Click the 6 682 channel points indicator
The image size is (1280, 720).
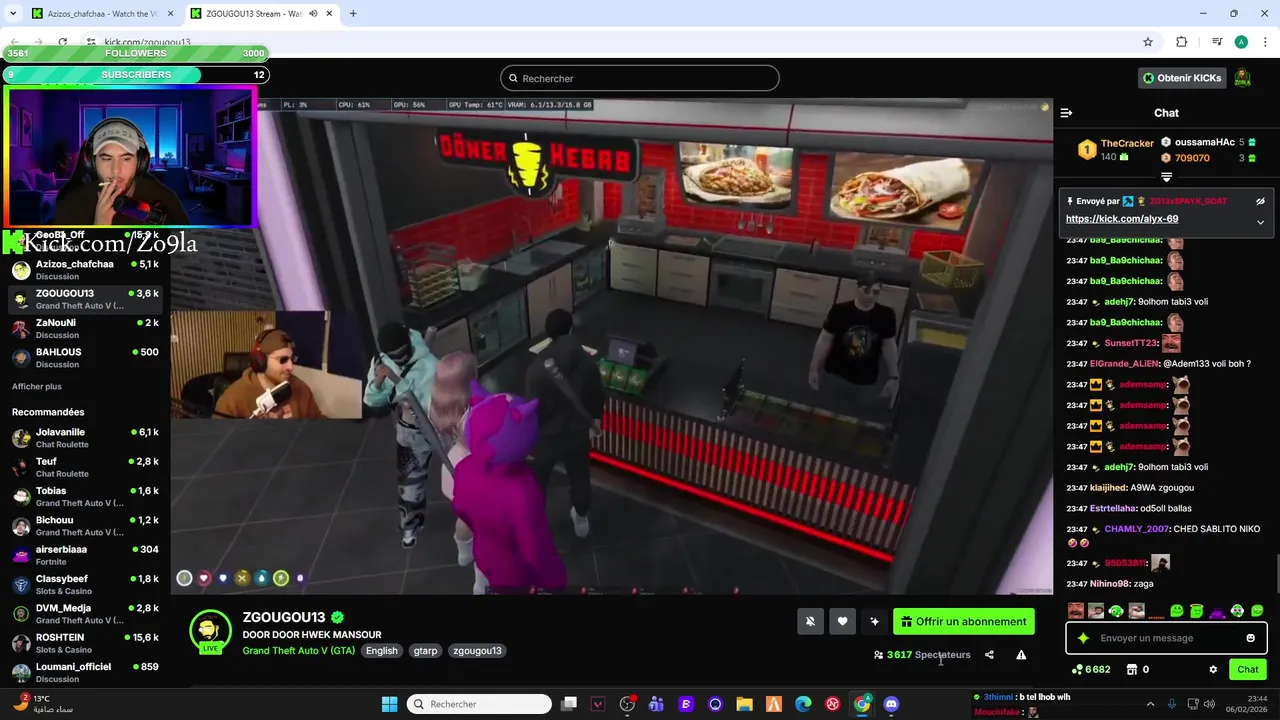click(x=1091, y=669)
